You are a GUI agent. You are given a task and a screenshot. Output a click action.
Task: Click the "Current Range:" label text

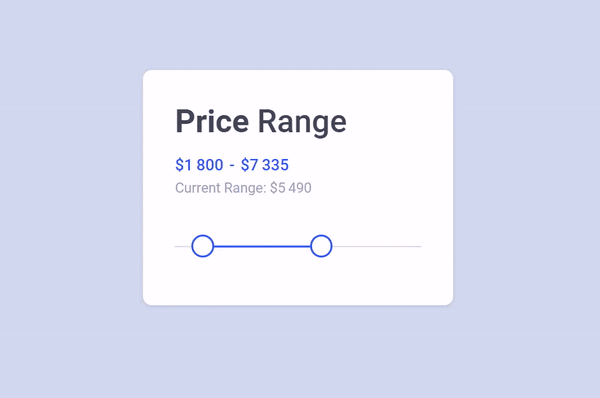click(x=220, y=188)
